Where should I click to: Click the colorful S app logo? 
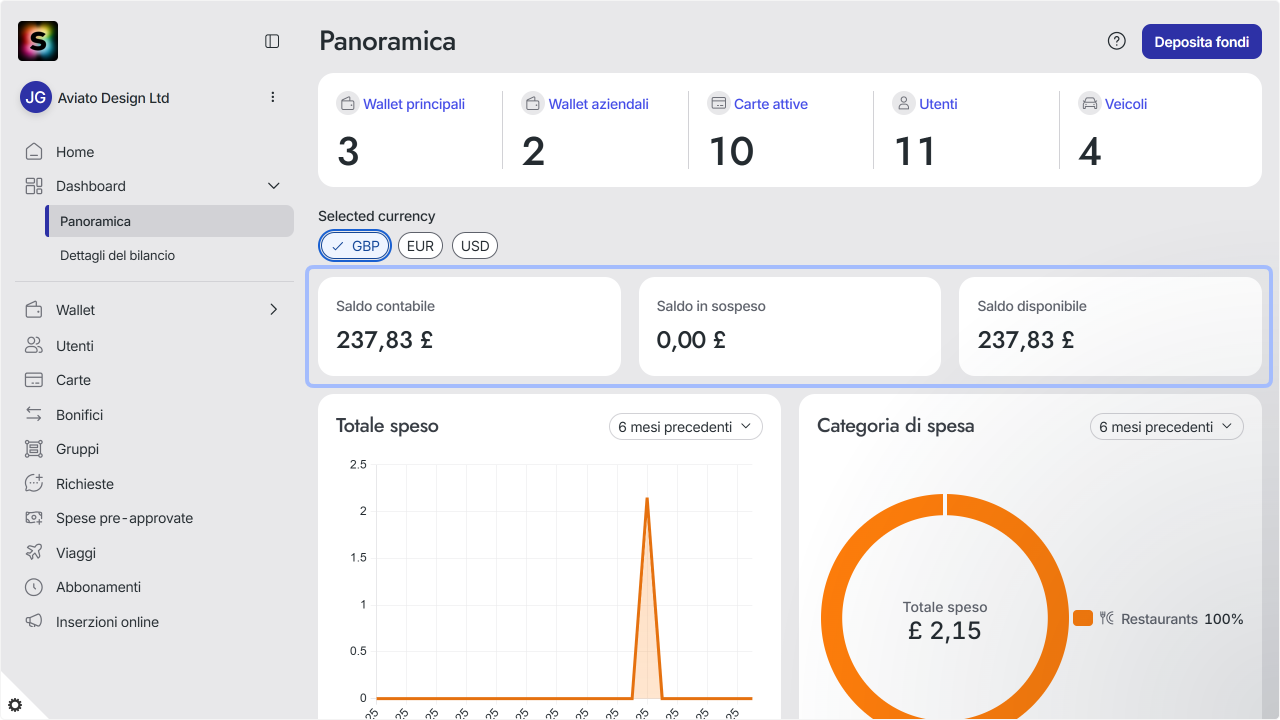(x=38, y=41)
